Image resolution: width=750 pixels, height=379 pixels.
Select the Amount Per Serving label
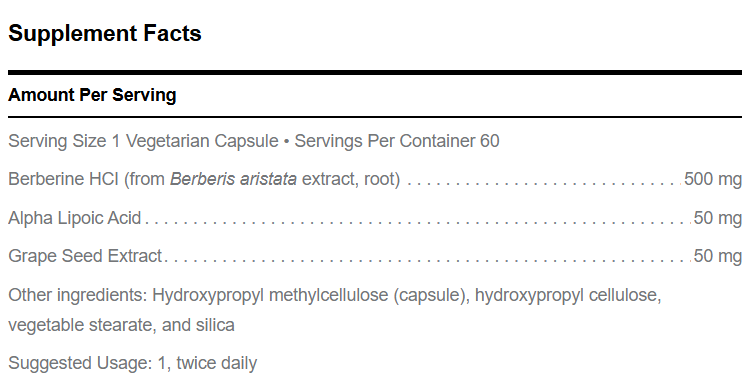92,95
